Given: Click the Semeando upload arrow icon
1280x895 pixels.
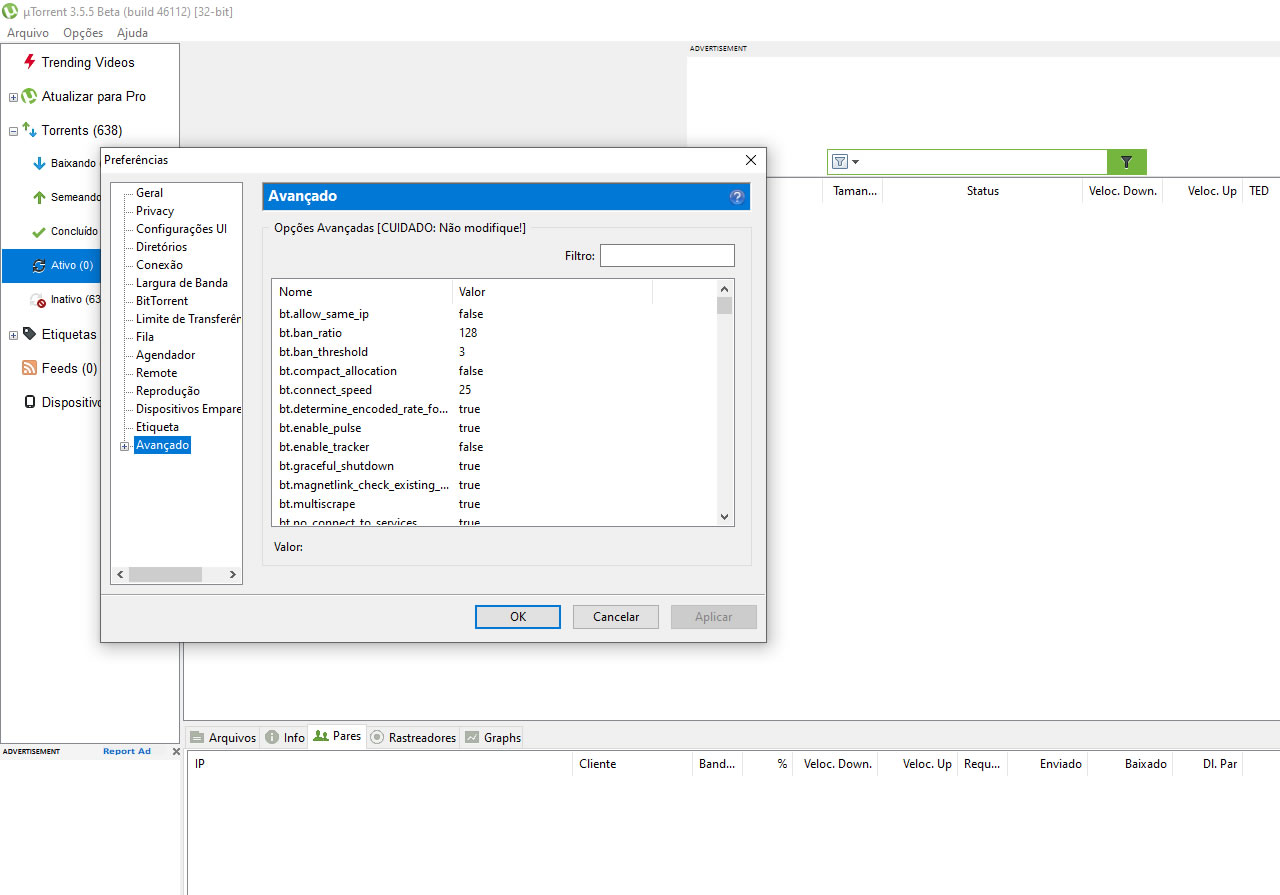Looking at the screenshot, I should [39, 197].
